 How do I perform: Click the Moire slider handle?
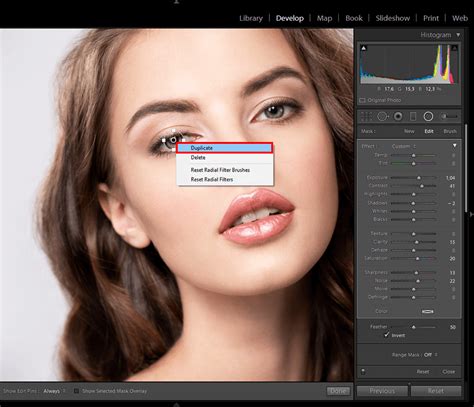(x=414, y=289)
